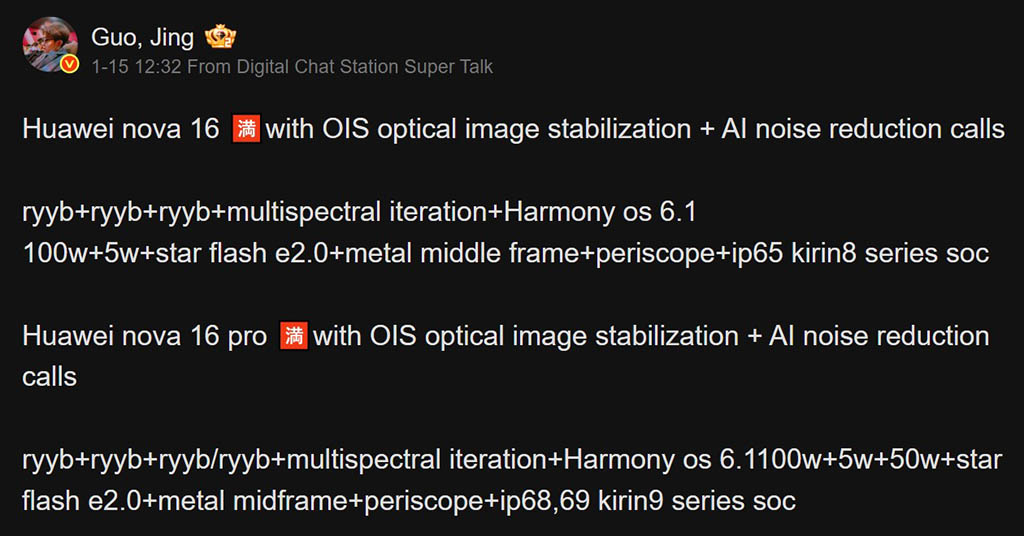The height and width of the screenshot is (536, 1024).
Task: Click the red 满 icon after nova 16
Action: tap(245, 129)
